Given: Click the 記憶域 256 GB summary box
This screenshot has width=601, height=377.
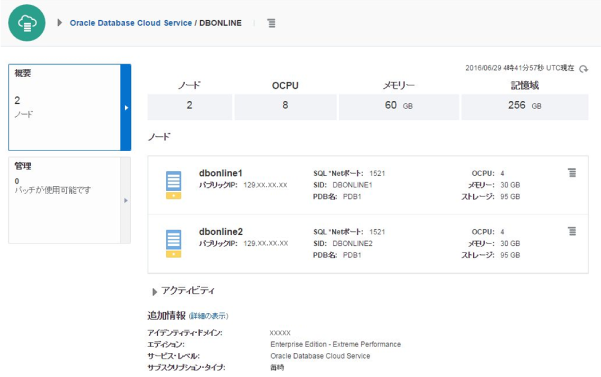Looking at the screenshot, I should point(525,107).
